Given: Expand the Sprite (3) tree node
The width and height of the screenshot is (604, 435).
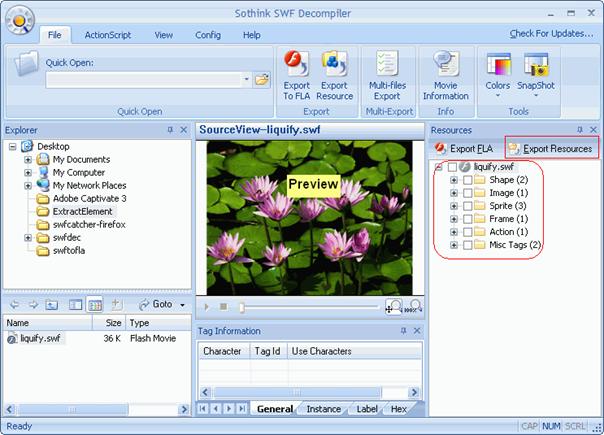Looking at the screenshot, I should (454, 206).
